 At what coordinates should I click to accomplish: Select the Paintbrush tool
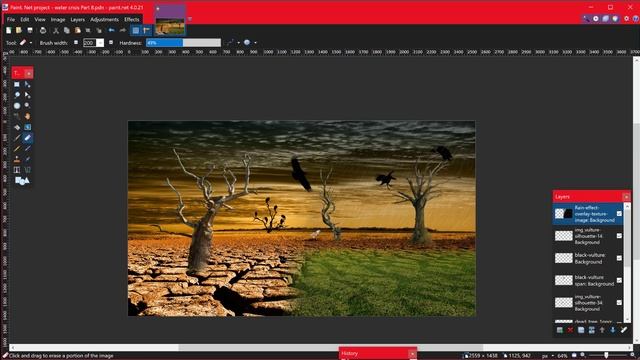click(17, 138)
